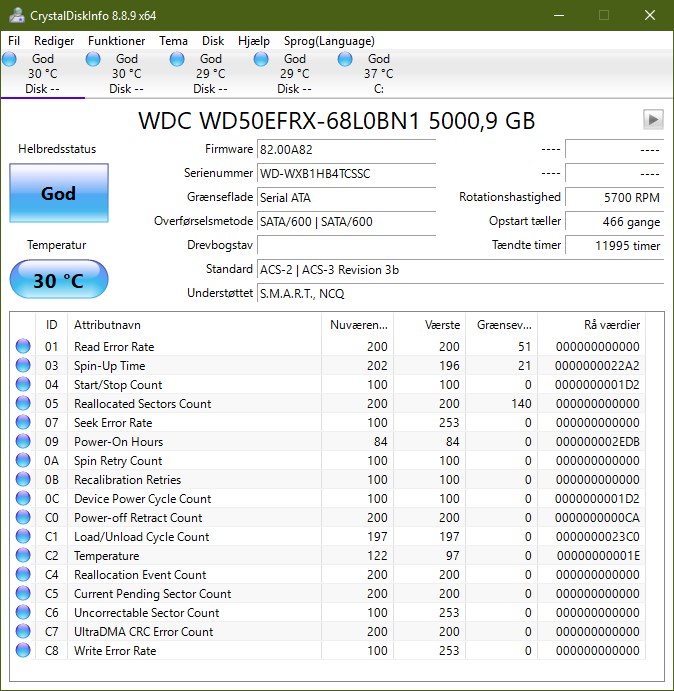
Task: Click the serial number field WD-WXB1HB4TCSSC
Action: coord(346,173)
